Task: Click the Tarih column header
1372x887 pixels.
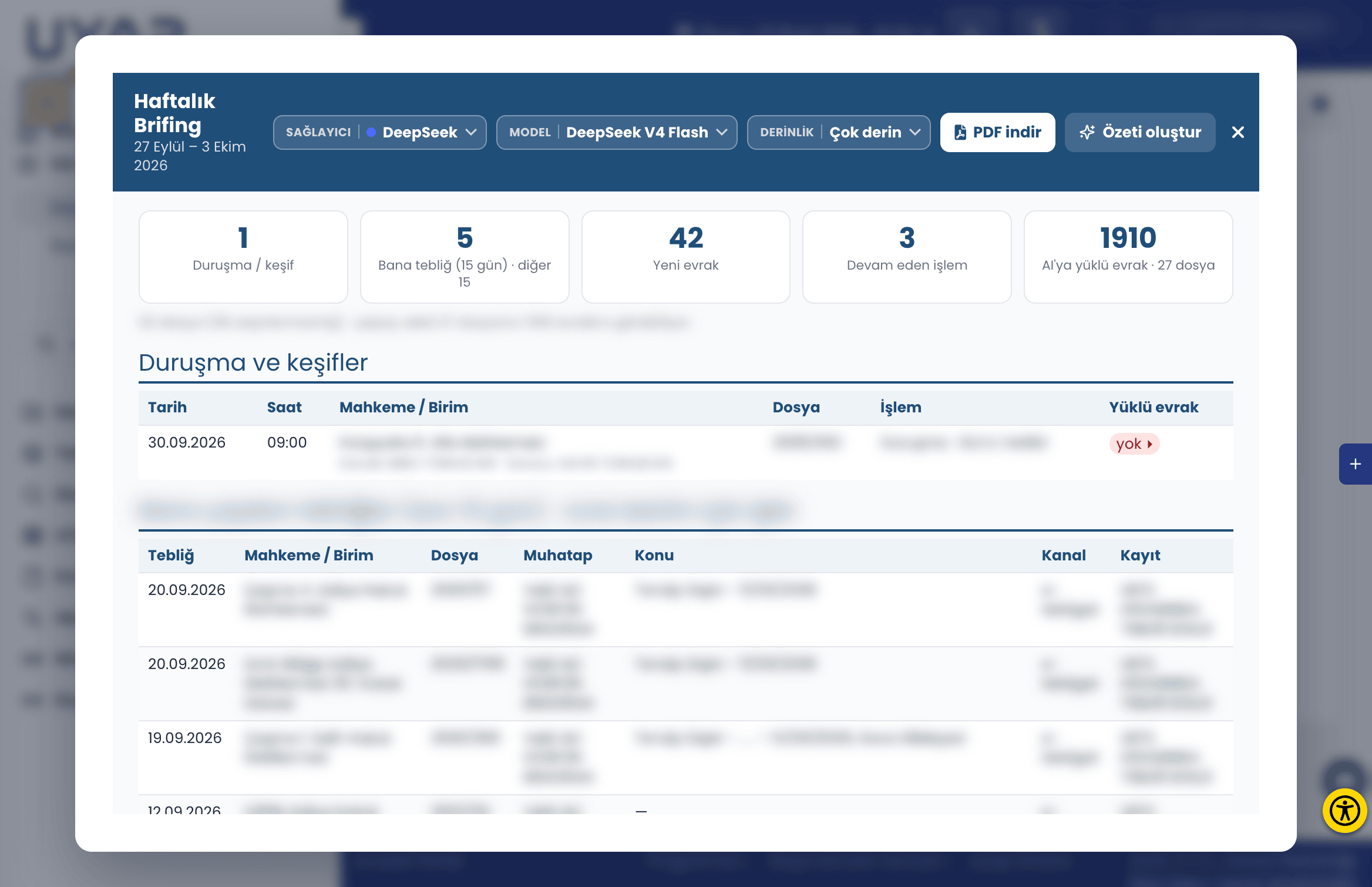Action: pyautogui.click(x=167, y=407)
